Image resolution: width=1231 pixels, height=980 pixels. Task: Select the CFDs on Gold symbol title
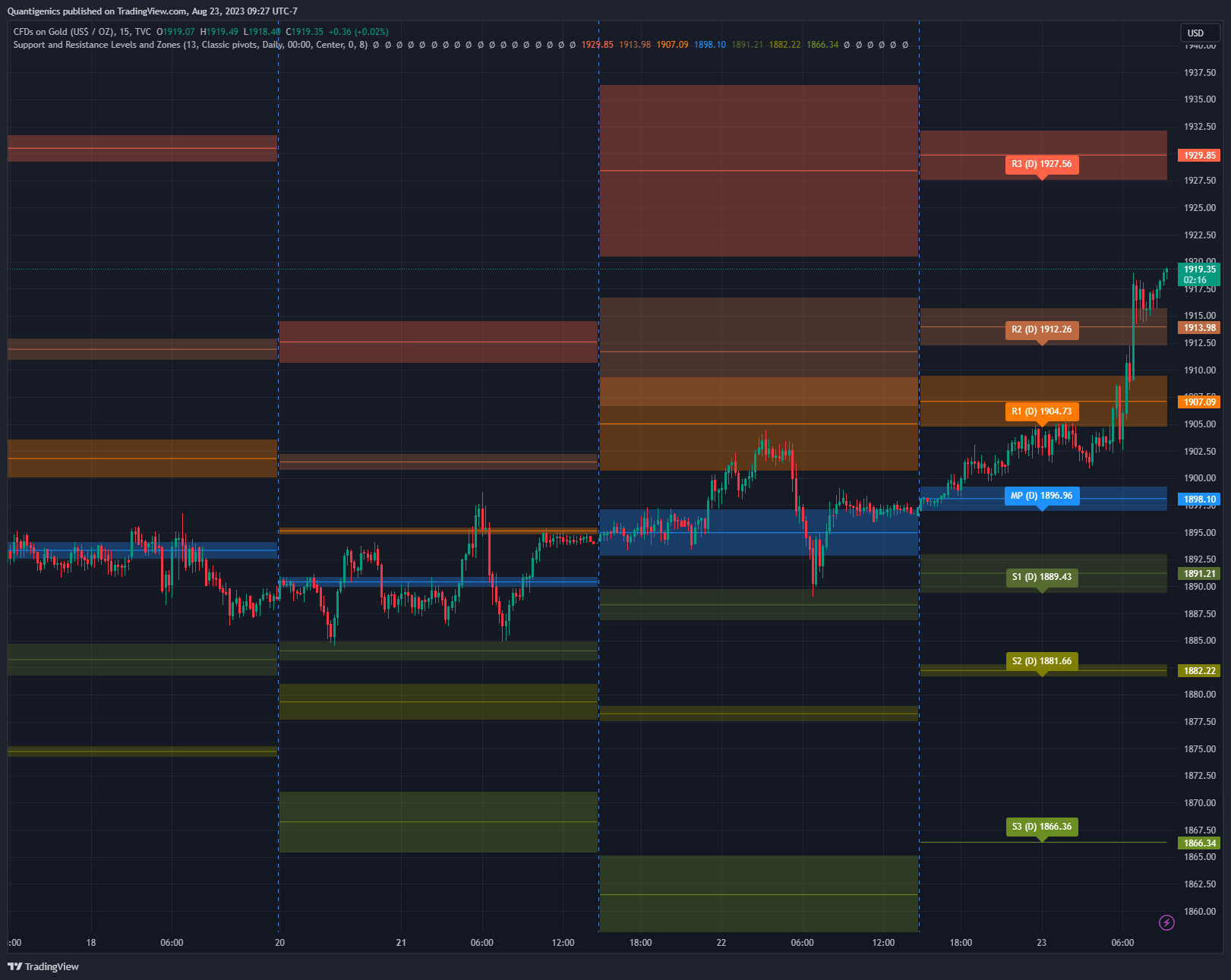coord(82,32)
